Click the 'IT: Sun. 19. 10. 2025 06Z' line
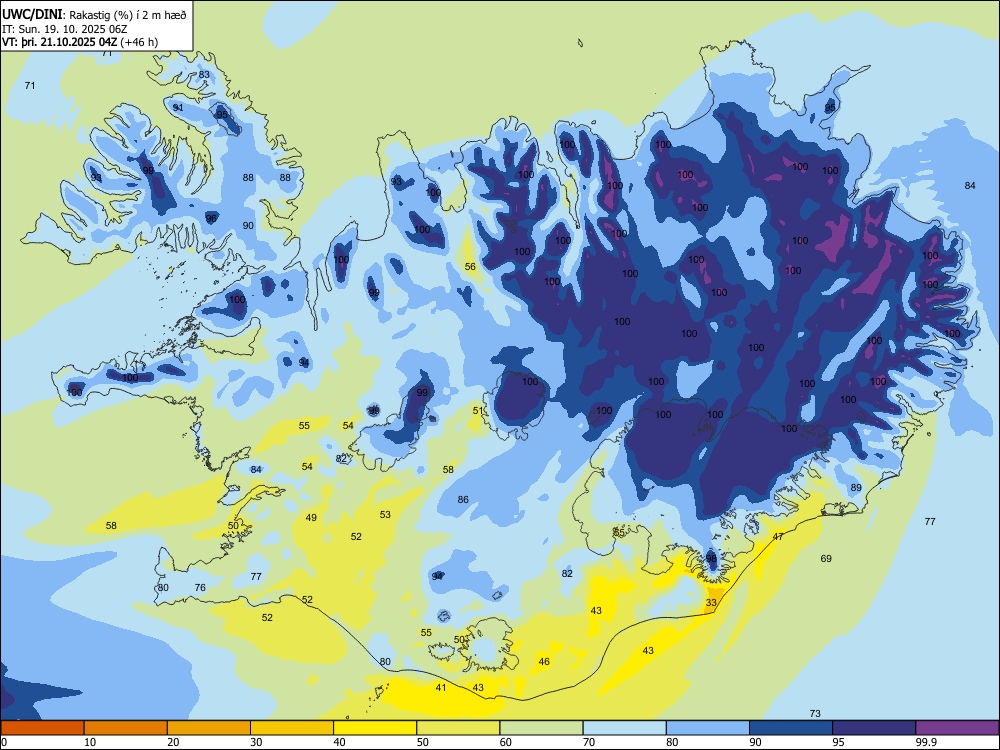The height and width of the screenshot is (750, 1000). point(64,29)
